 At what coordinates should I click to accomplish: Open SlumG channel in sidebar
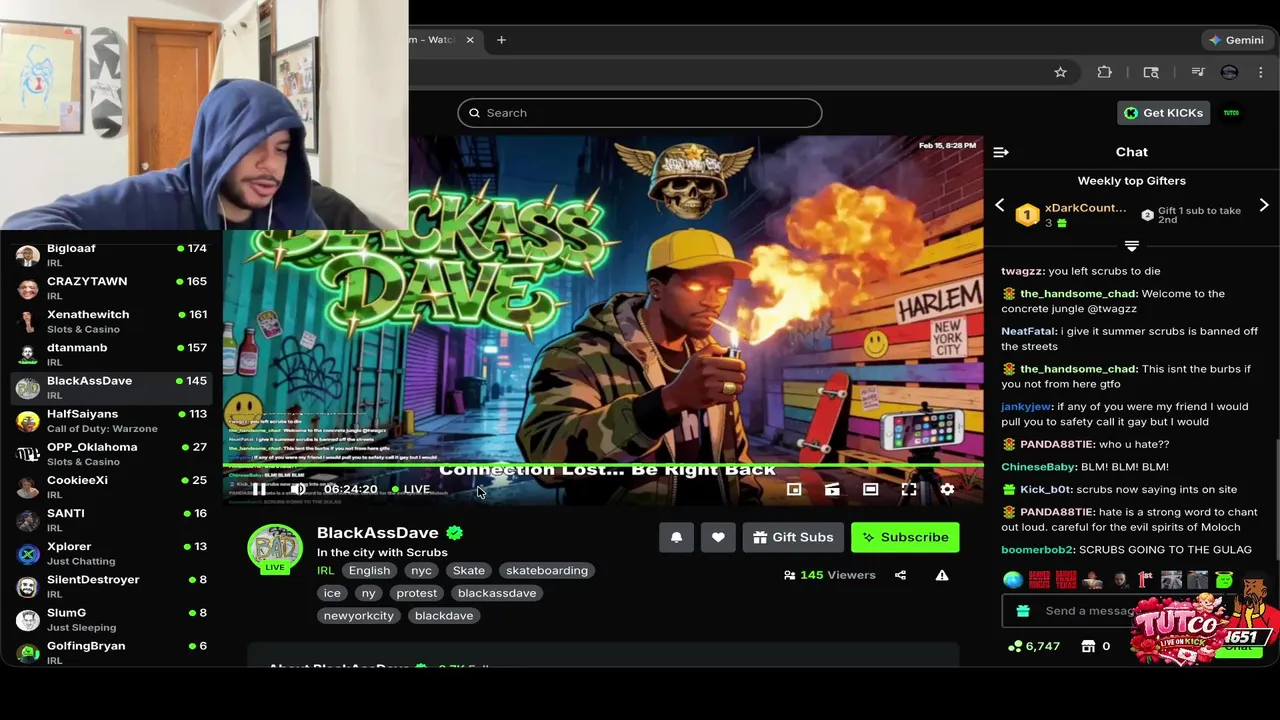[x=111, y=619]
